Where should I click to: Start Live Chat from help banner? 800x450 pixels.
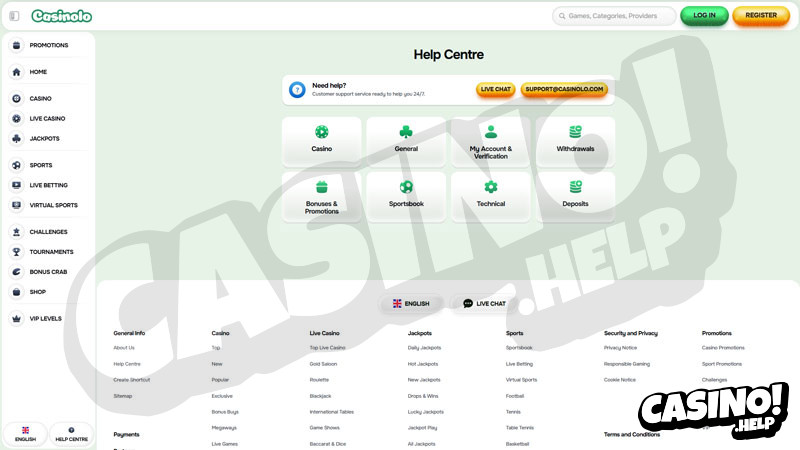click(495, 89)
